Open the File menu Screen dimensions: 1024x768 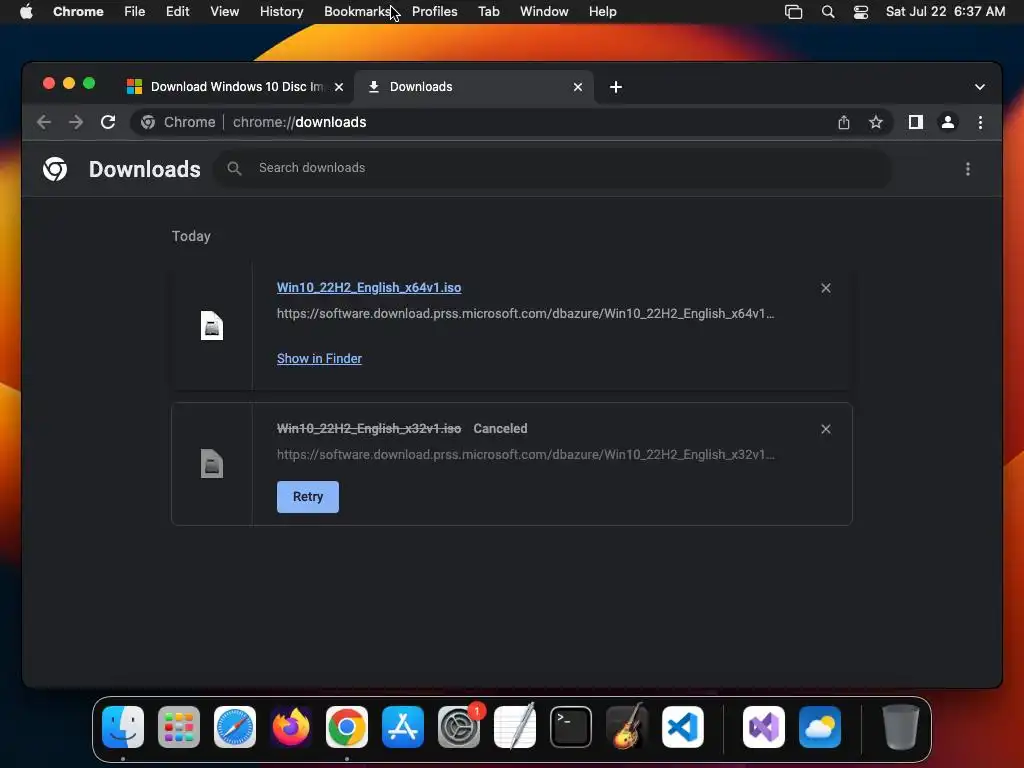click(135, 11)
